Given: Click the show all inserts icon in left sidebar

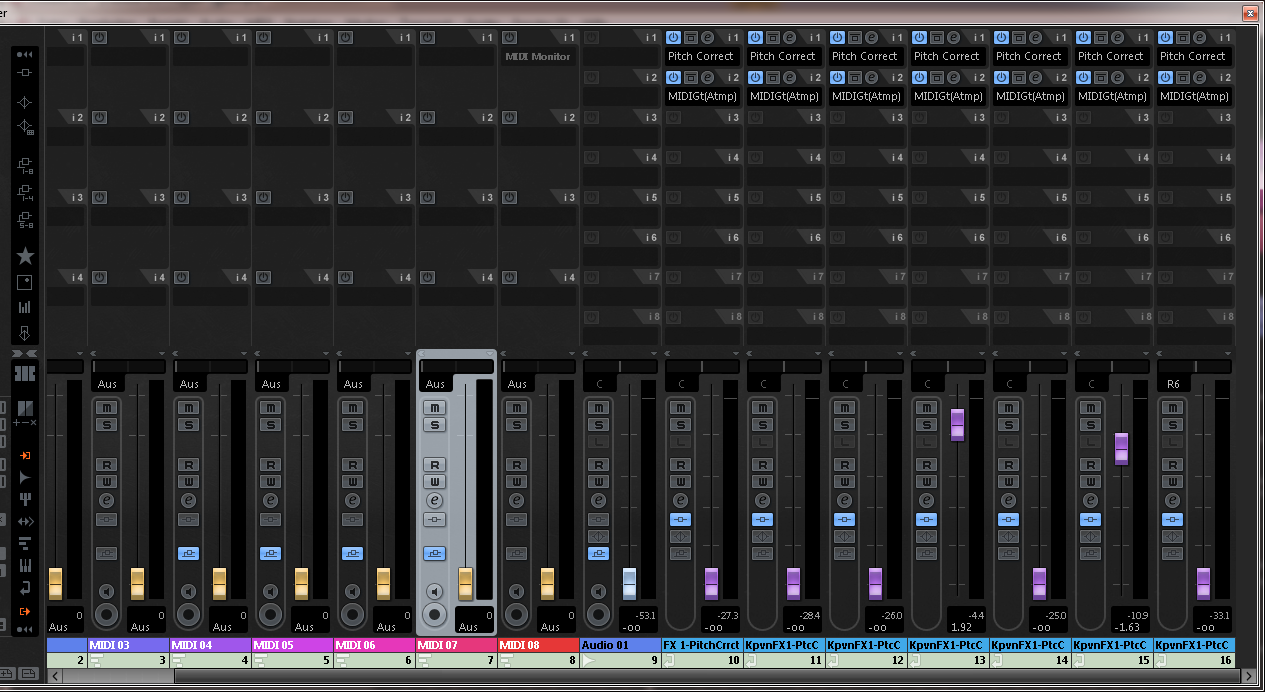Looking at the screenshot, I should (x=25, y=73).
